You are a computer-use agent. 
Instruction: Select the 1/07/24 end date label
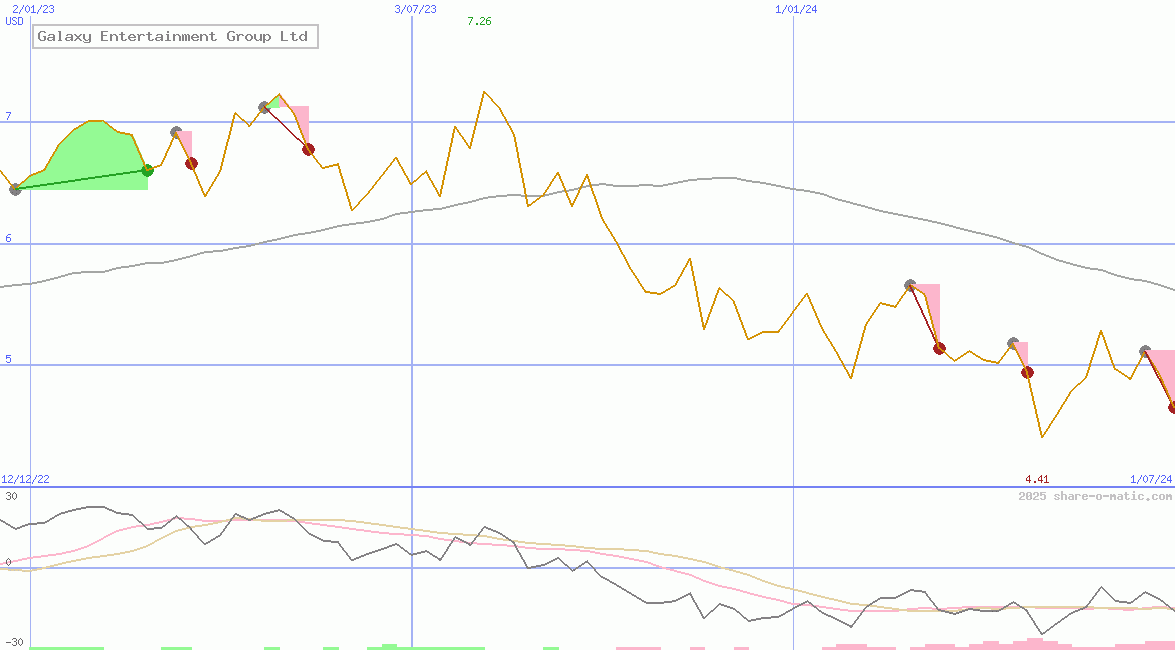1150,480
